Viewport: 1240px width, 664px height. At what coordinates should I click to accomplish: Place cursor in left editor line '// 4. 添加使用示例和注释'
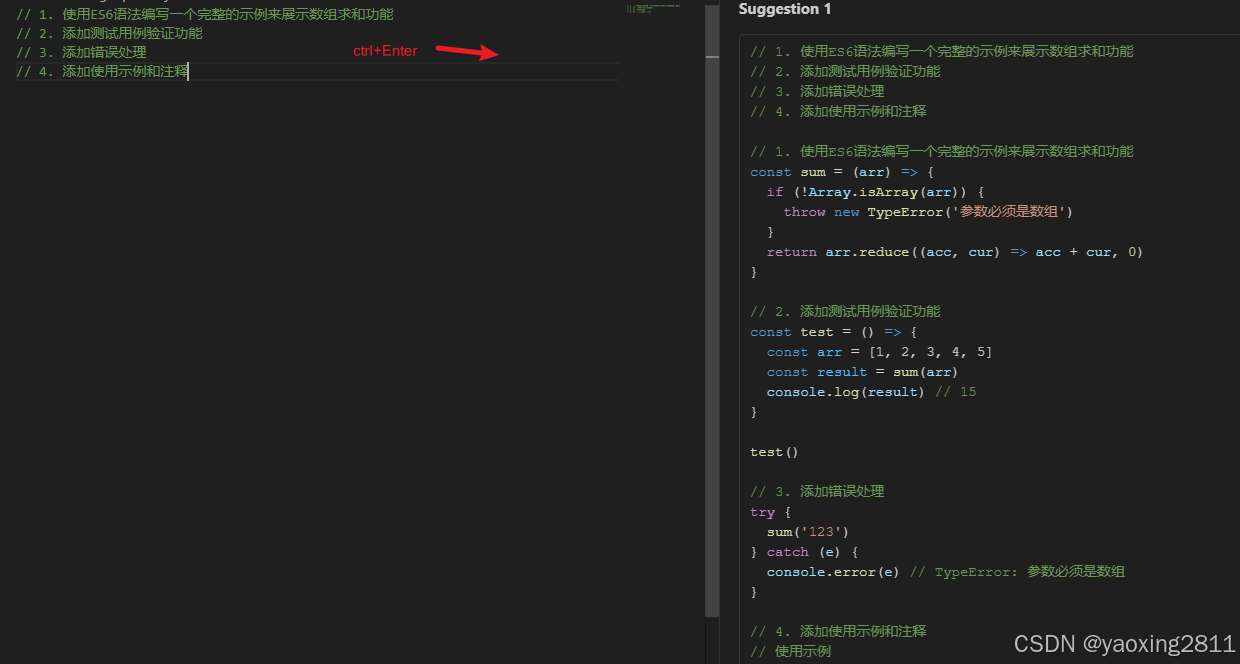pyautogui.click(x=102, y=71)
